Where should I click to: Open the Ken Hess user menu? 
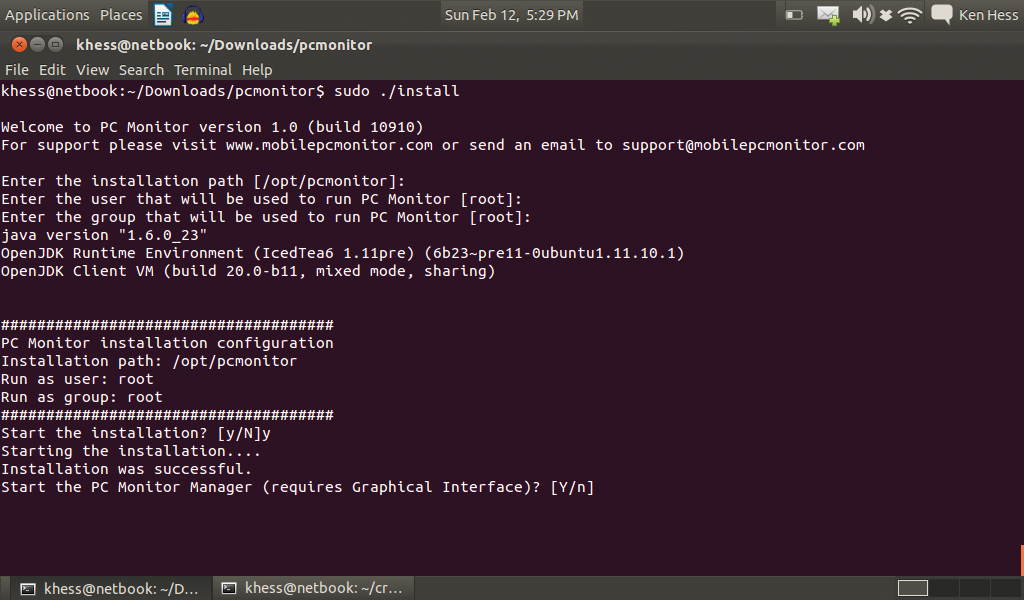pyautogui.click(x=988, y=15)
